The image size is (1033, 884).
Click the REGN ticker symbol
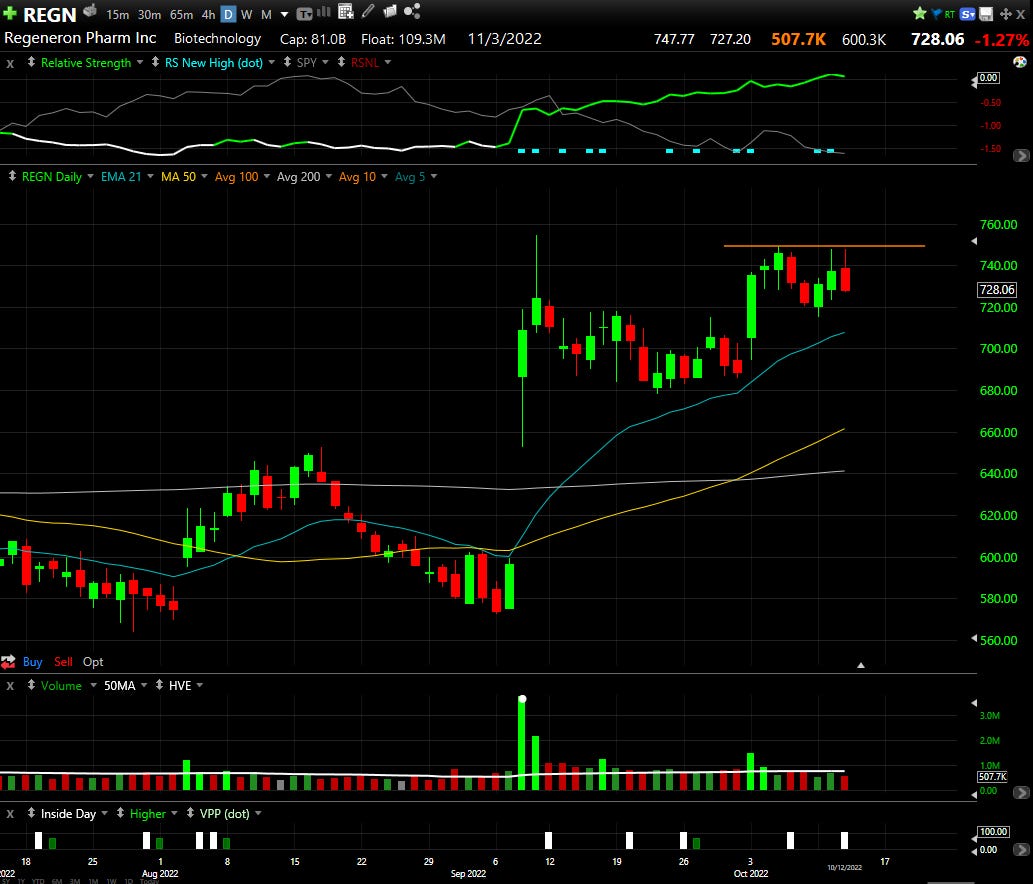pos(50,14)
